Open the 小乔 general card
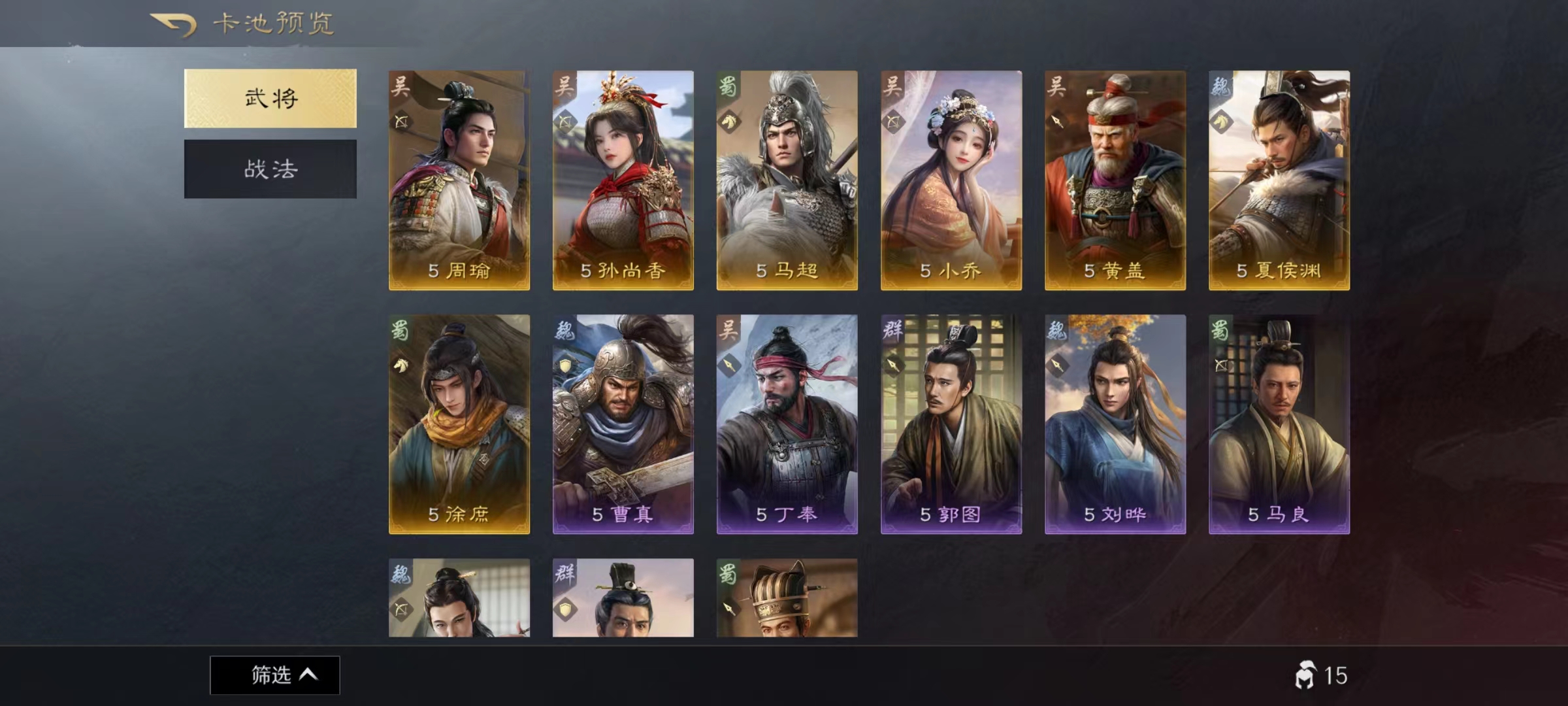Screen dimensions: 1568x706 pyautogui.click(x=951, y=180)
